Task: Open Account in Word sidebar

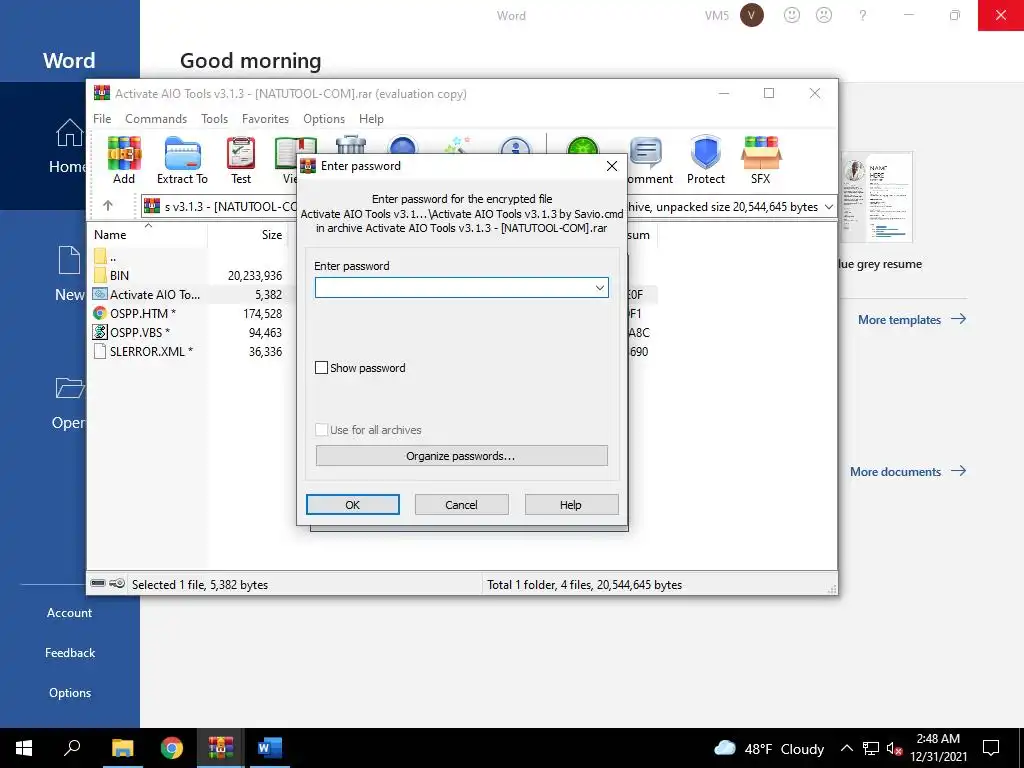Action: tap(69, 613)
